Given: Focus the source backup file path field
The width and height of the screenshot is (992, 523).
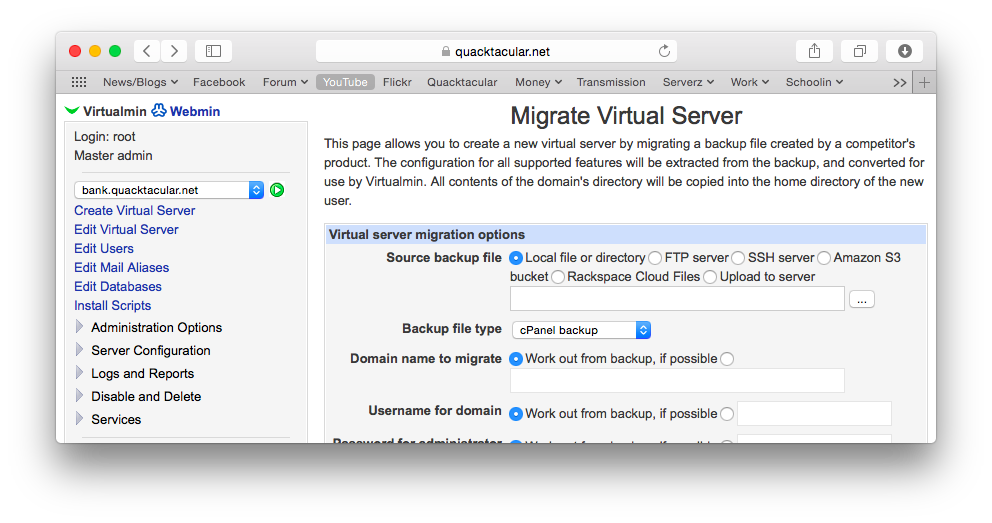Looking at the screenshot, I should point(677,298).
